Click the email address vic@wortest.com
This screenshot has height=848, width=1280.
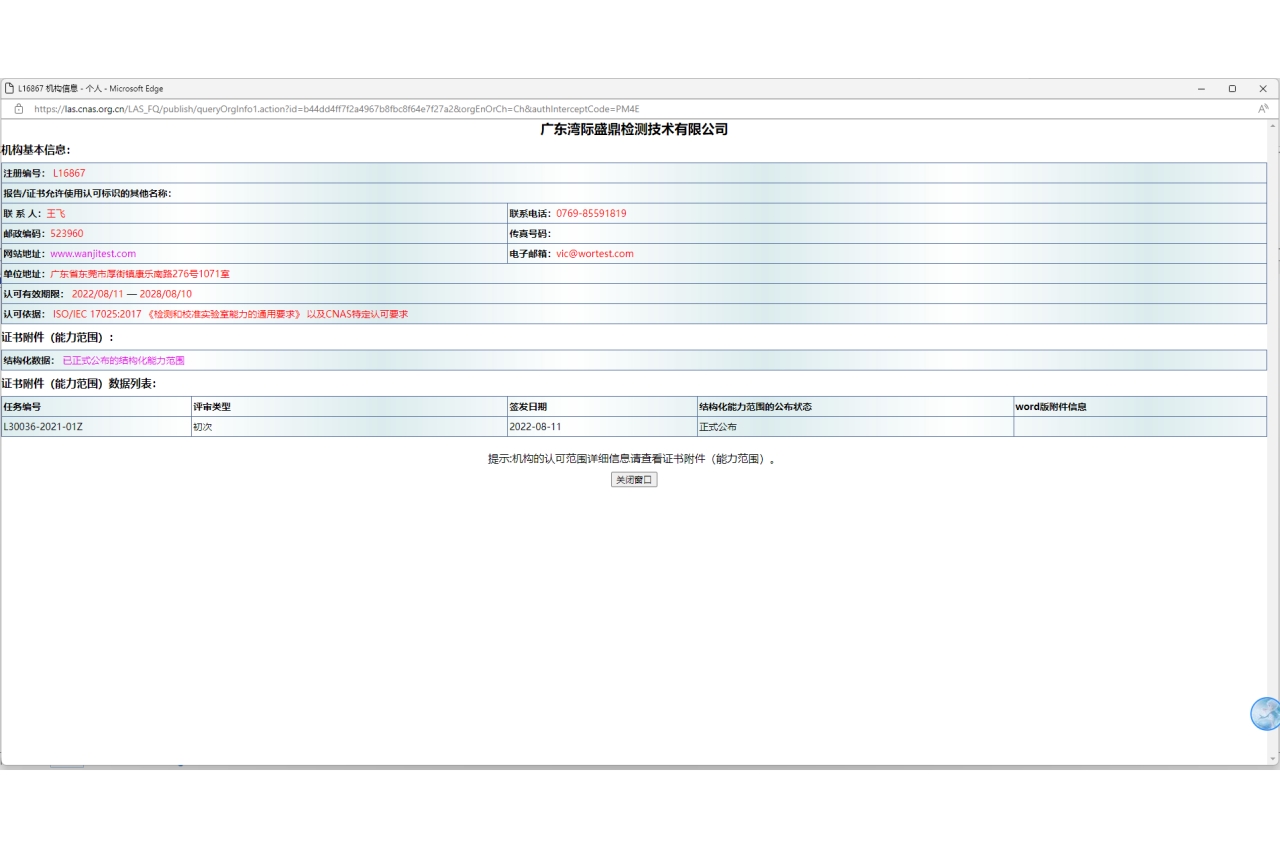(595, 254)
